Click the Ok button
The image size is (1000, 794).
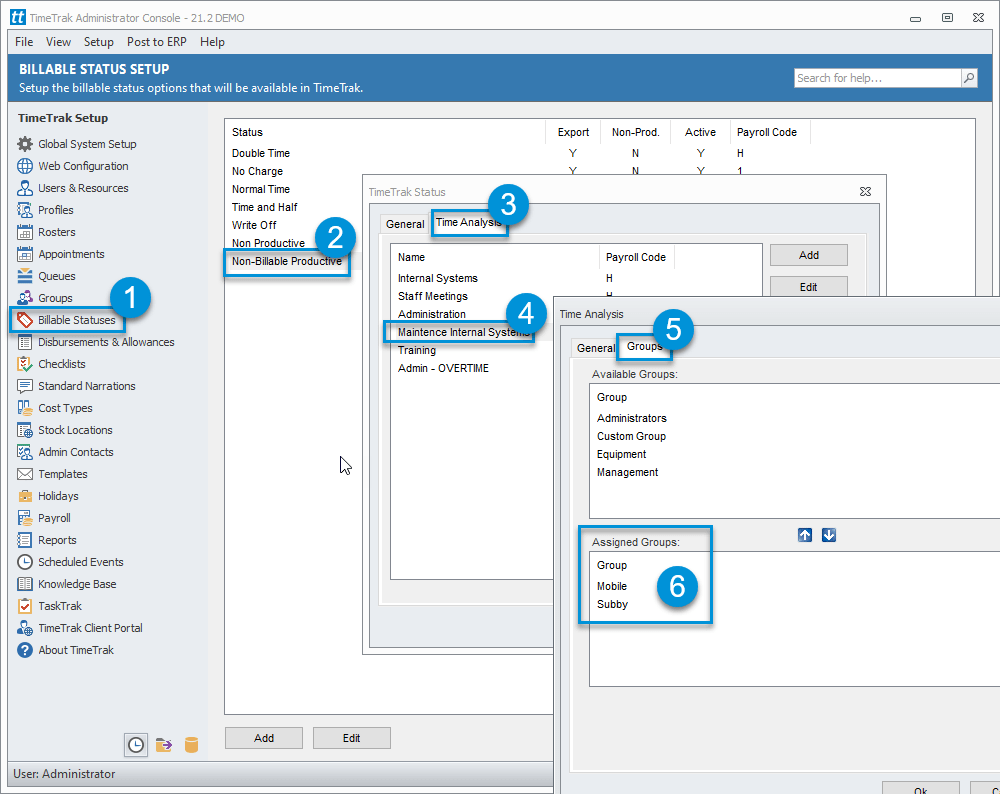(x=920, y=788)
